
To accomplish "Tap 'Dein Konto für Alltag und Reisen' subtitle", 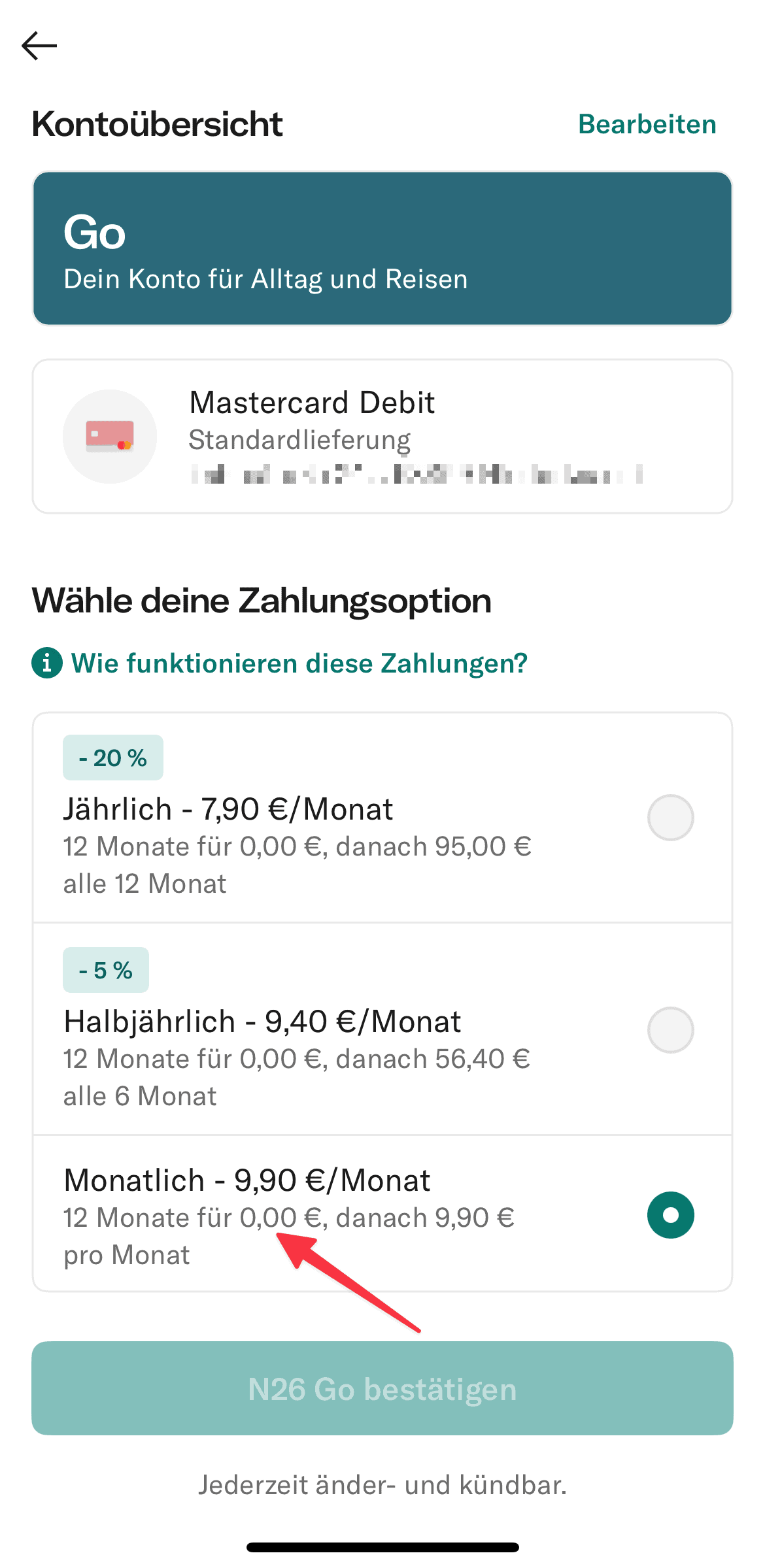I will pyautogui.click(x=265, y=279).
